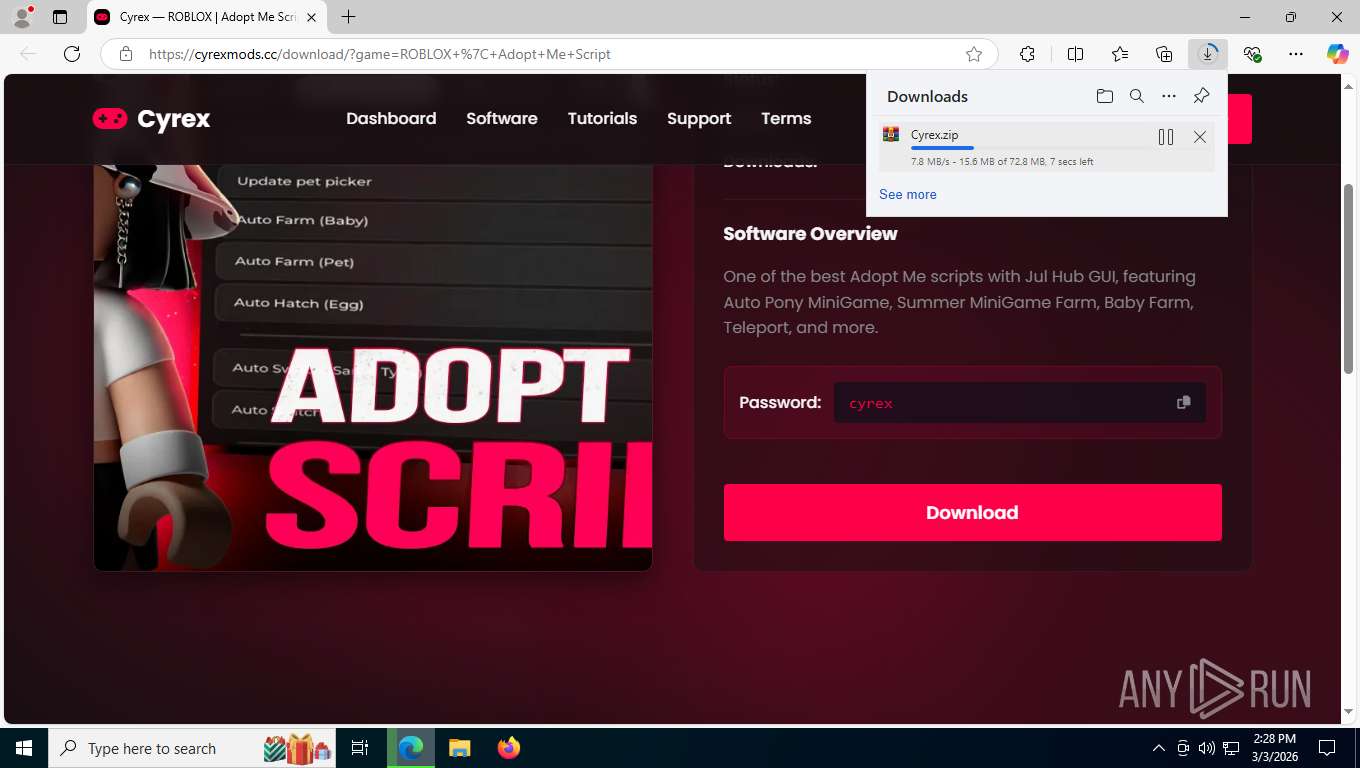
Task: Open Edge Settings and more menu
Action: pyautogui.click(x=1296, y=54)
